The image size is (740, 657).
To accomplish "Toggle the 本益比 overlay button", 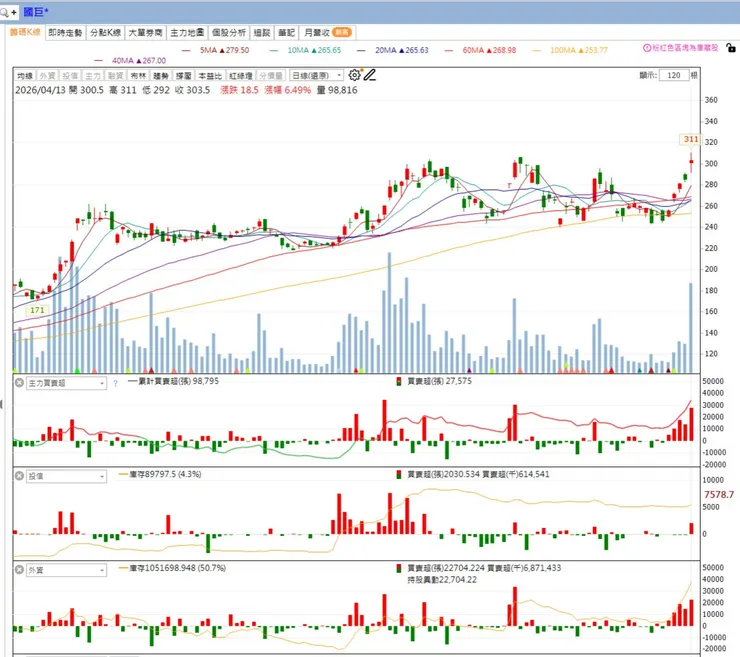I will click(x=210, y=76).
